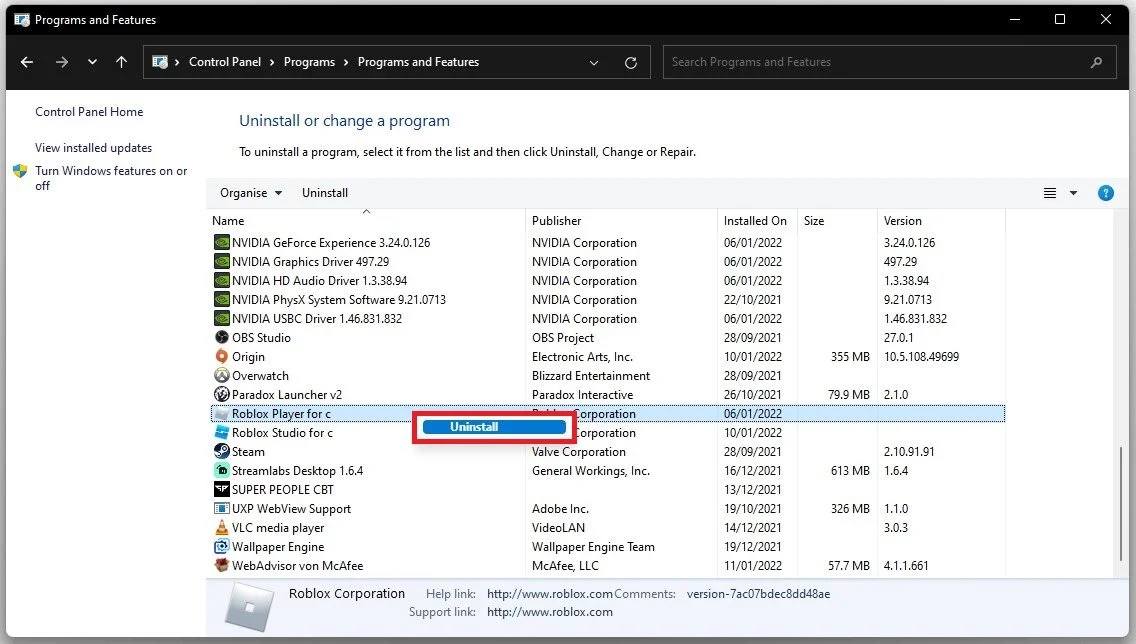Click the Roblox logo thumbnail in details pane
The image size is (1136, 644).
tap(249, 606)
